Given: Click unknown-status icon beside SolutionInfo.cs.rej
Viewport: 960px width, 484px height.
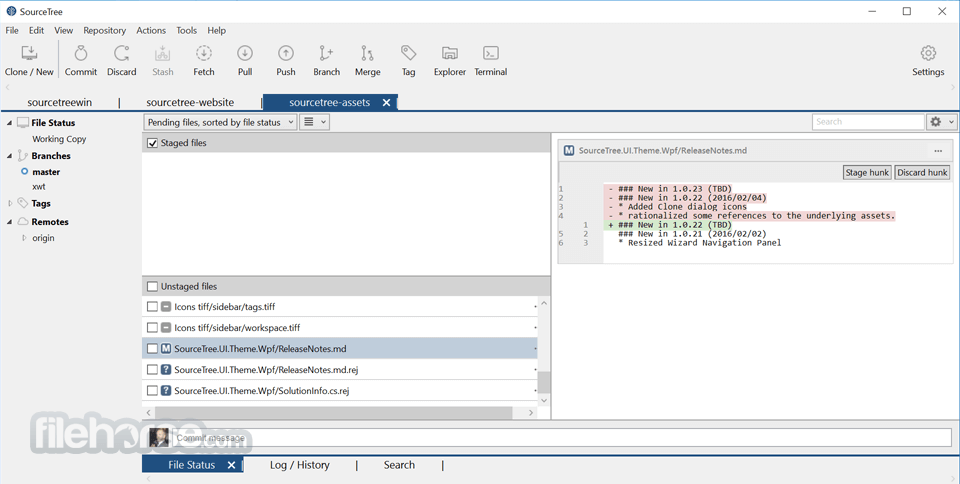Looking at the screenshot, I should tap(166, 390).
